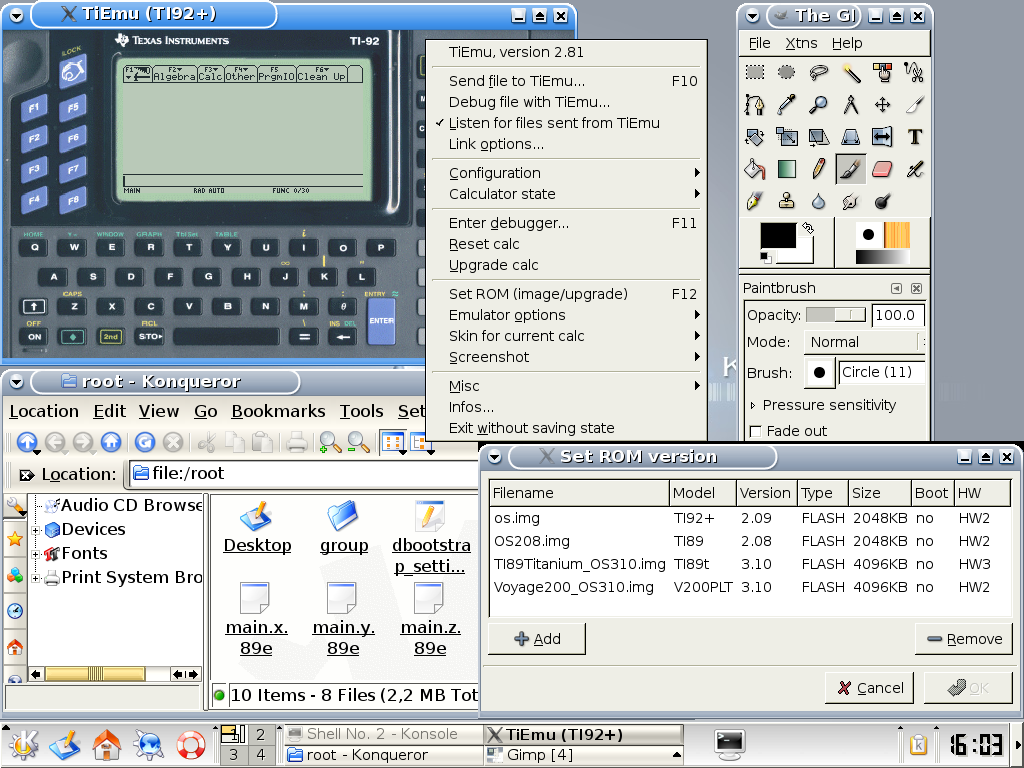Viewport: 1024px width, 768px height.
Task: Select the Blend gradient tool
Action: coord(787,169)
